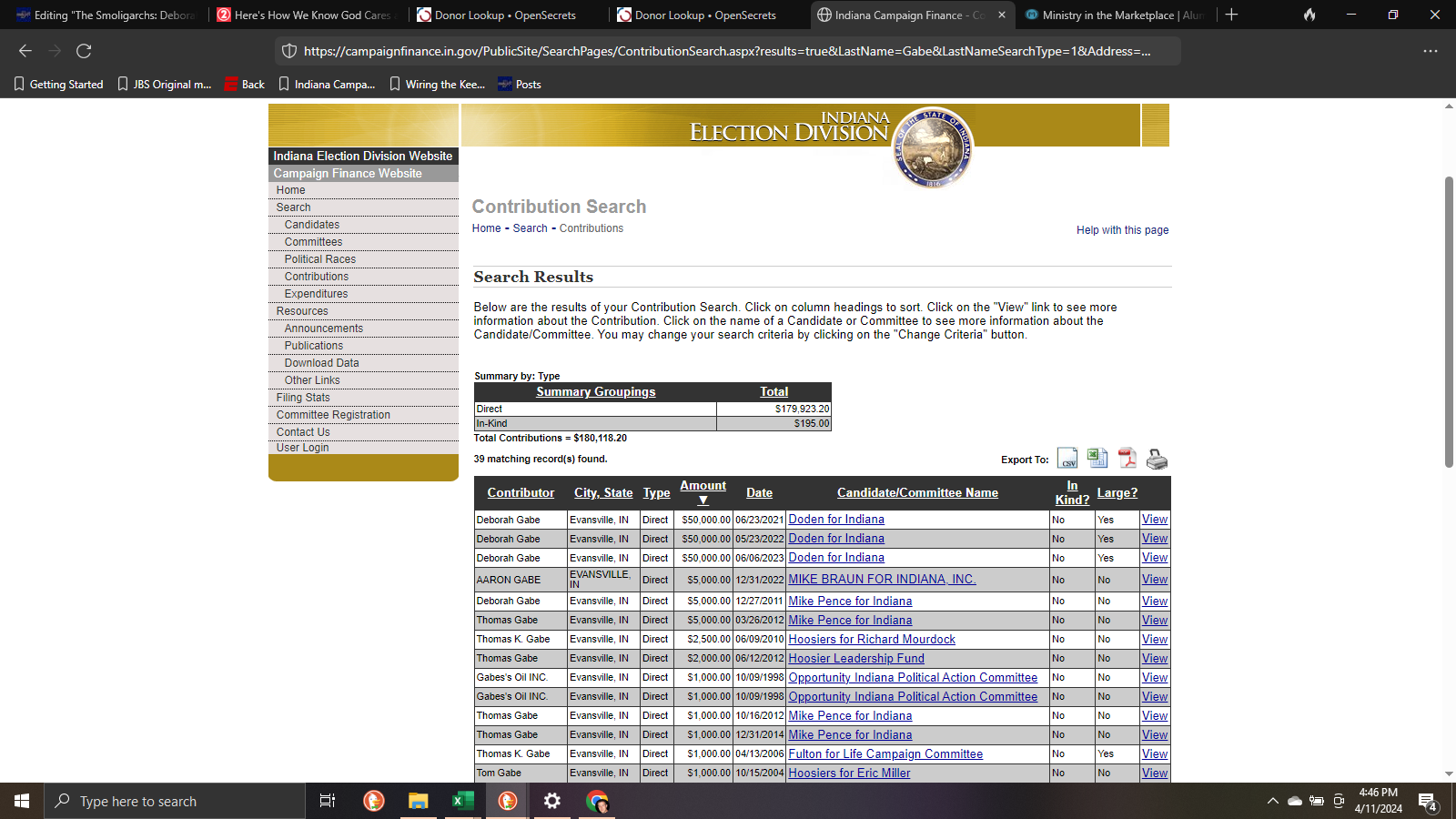Open Expenditures in the sidebar menu

click(316, 294)
